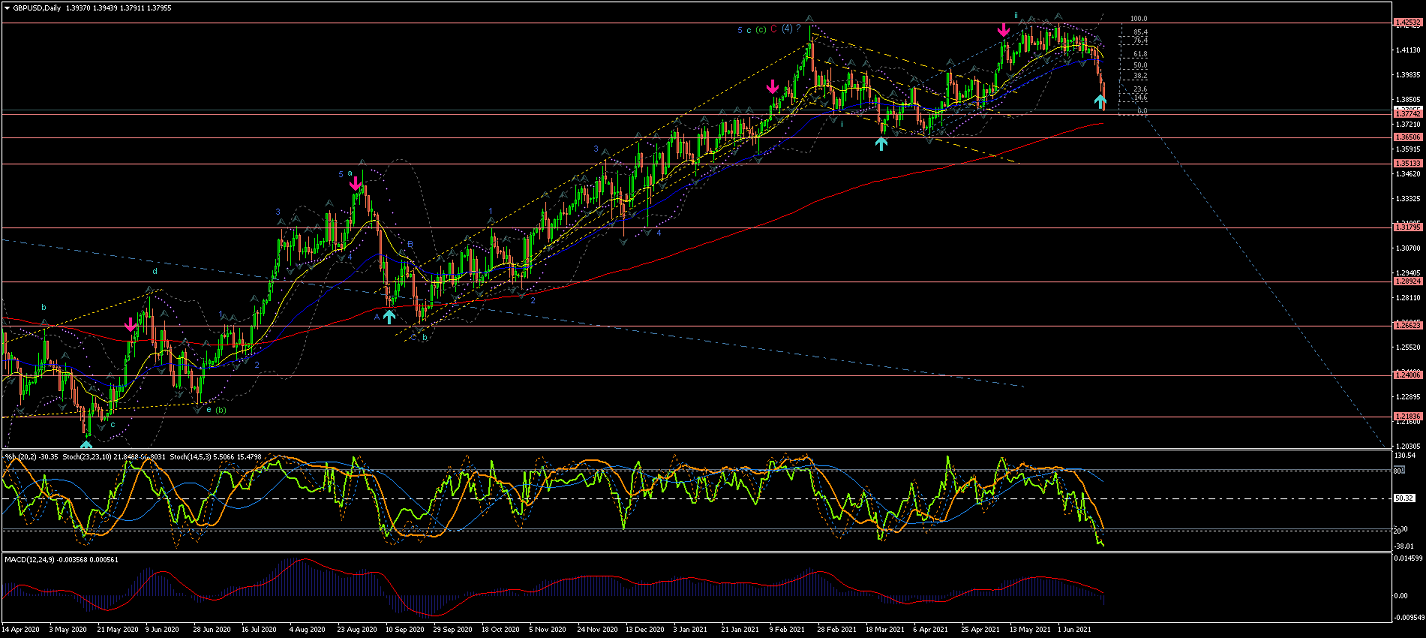This screenshot has width=1426, height=638.
Task: Select the Fibonacci 100.0 level label
Action: tap(1137, 18)
